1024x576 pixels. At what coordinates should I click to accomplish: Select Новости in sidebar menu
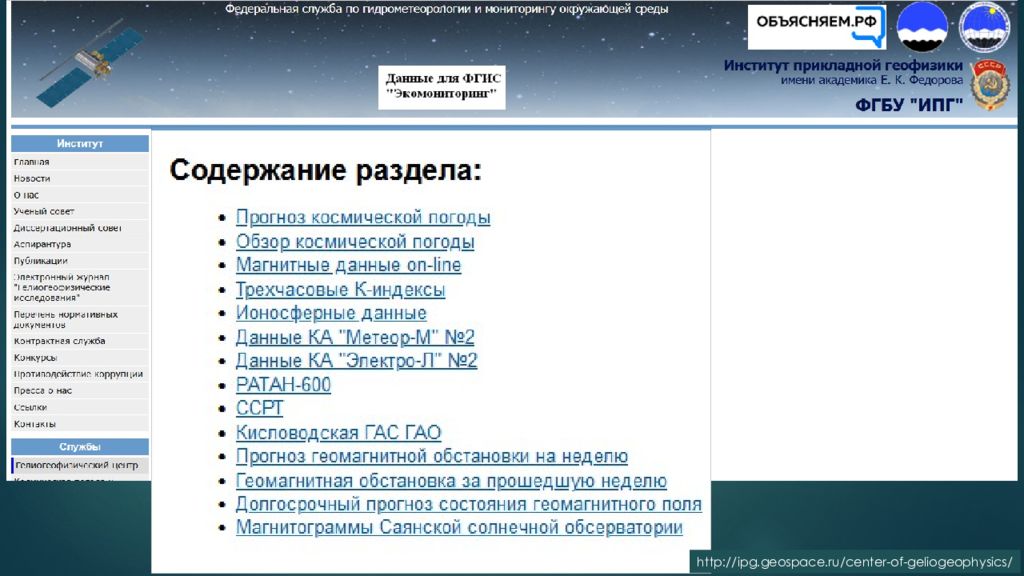click(x=80, y=178)
